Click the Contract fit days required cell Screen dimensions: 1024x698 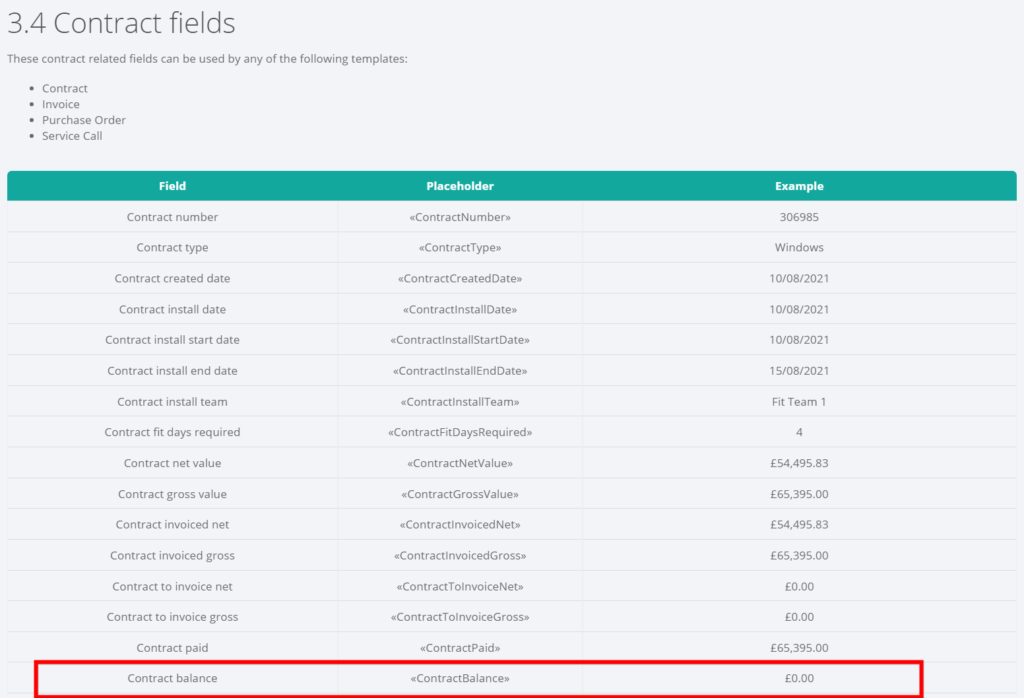pyautogui.click(x=172, y=432)
